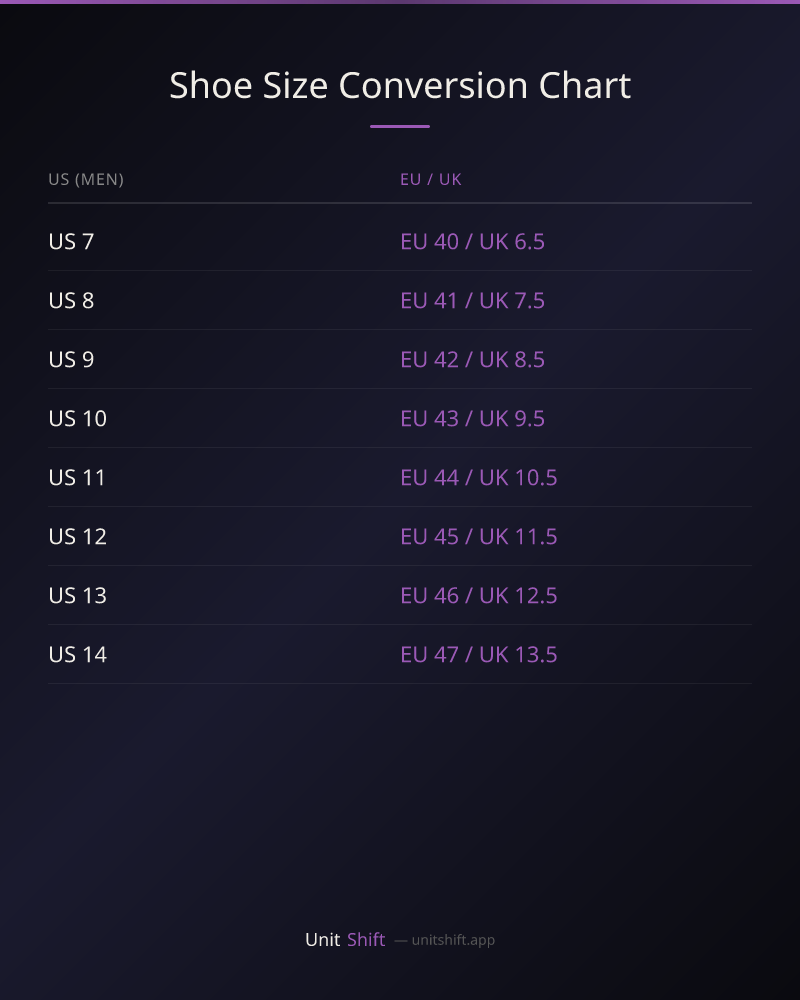Click the EU 43 / UK 9.5 conversion

[472, 418]
